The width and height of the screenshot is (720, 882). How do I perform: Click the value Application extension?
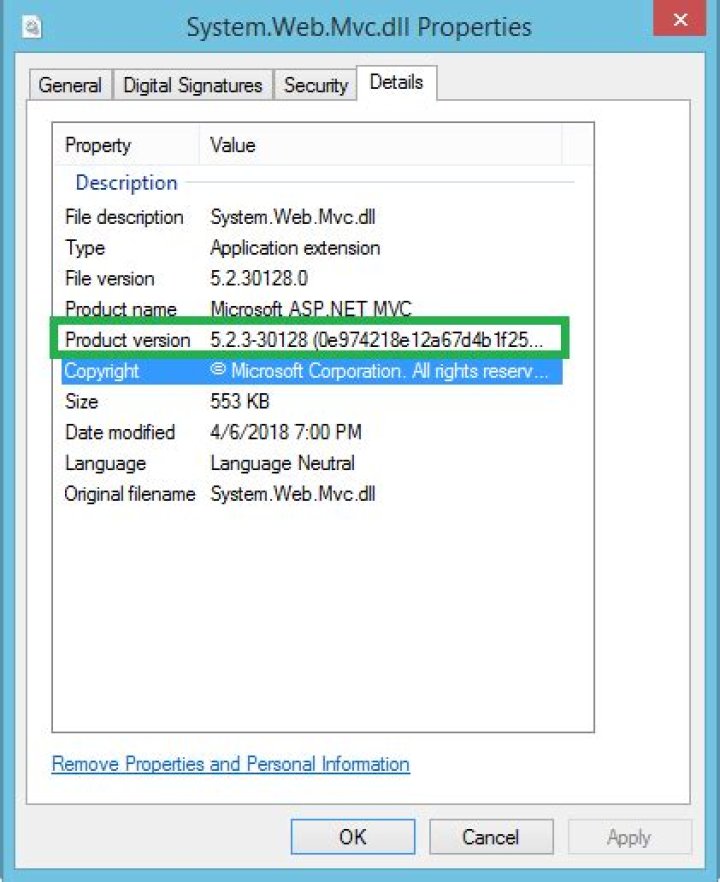coord(295,248)
